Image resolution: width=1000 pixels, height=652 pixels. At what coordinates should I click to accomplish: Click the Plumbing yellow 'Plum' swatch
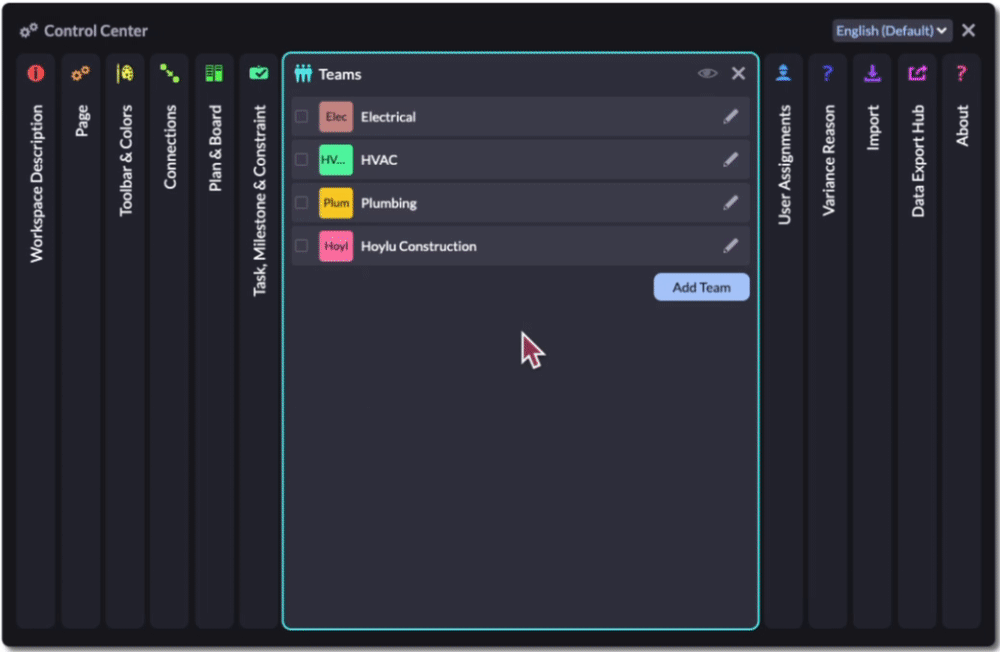(x=336, y=203)
